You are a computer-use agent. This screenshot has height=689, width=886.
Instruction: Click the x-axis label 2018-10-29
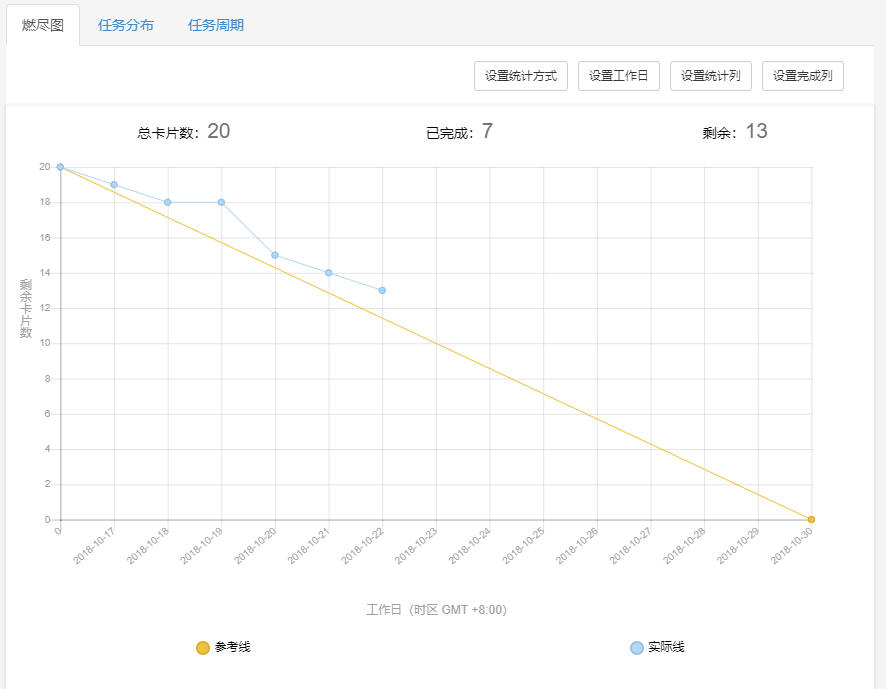point(738,546)
